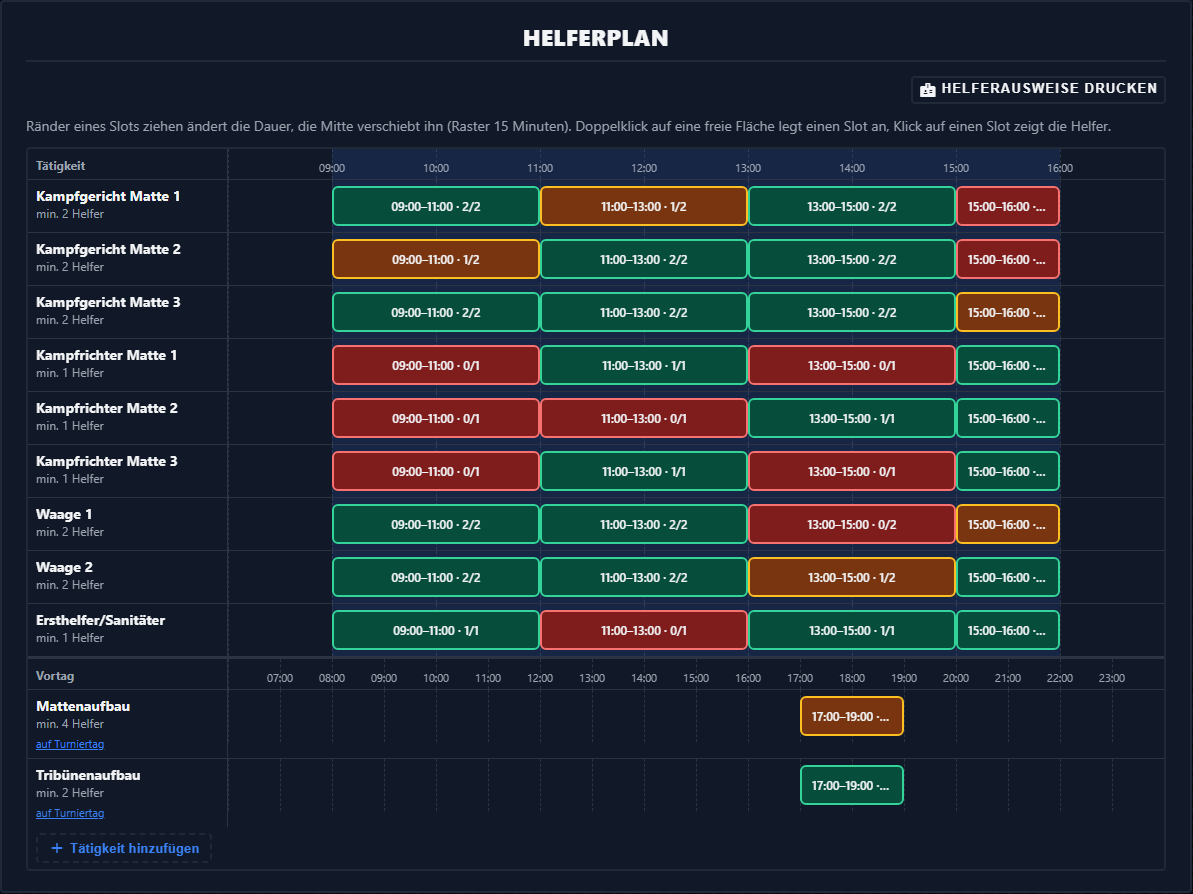Select Waage 1 slot 11:00–13:00 2/2

coord(644,524)
